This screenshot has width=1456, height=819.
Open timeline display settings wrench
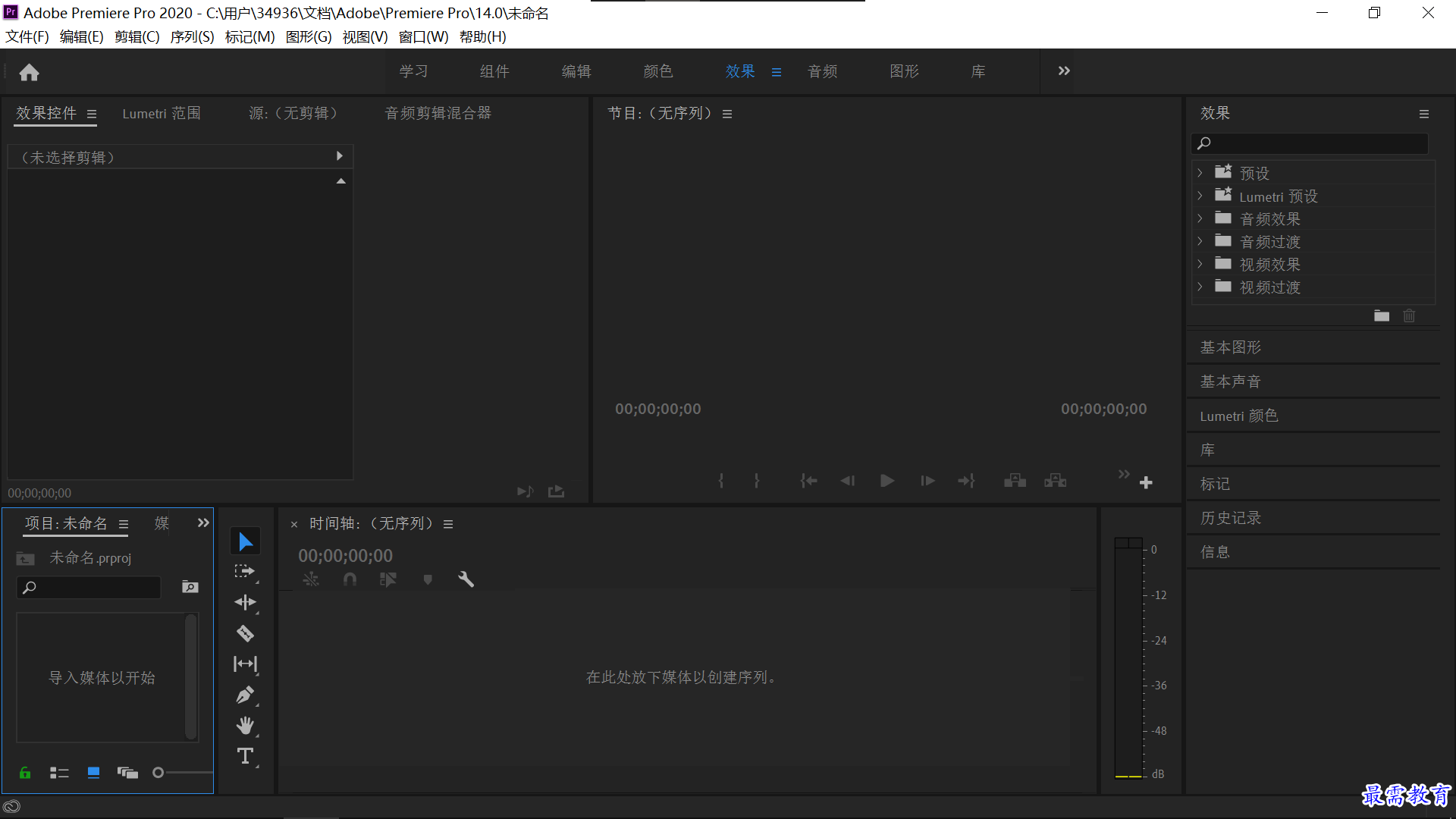click(x=466, y=579)
